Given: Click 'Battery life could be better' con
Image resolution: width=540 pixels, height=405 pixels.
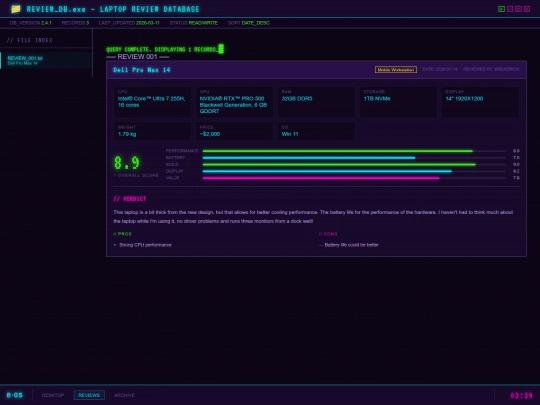Looking at the screenshot, I should click(x=351, y=245).
